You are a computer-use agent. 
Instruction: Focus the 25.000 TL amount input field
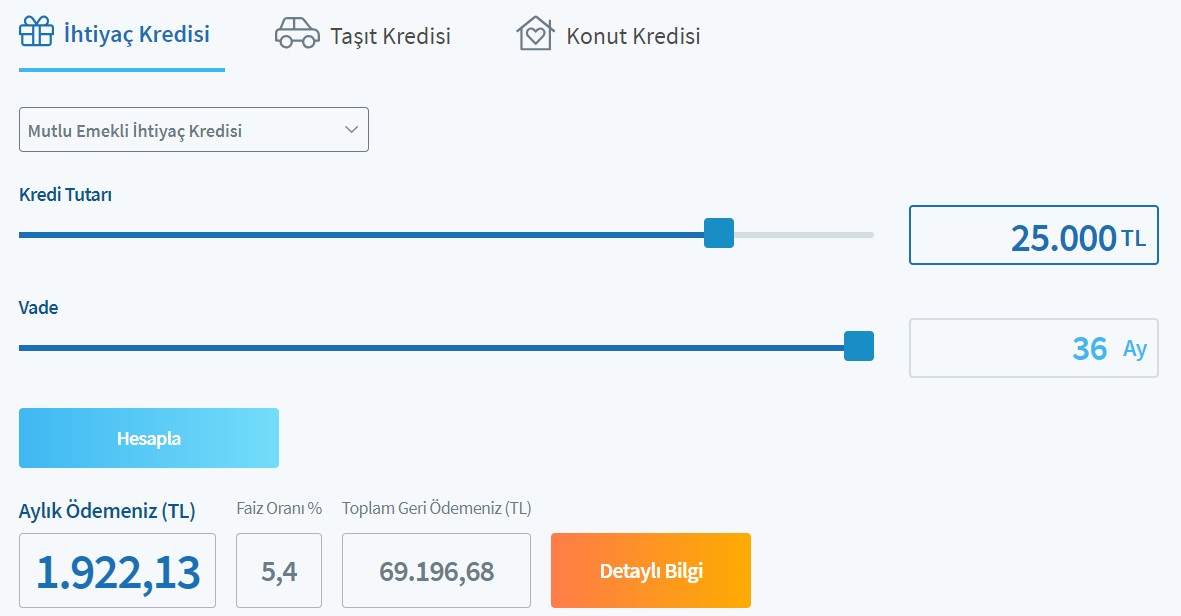pos(1033,235)
